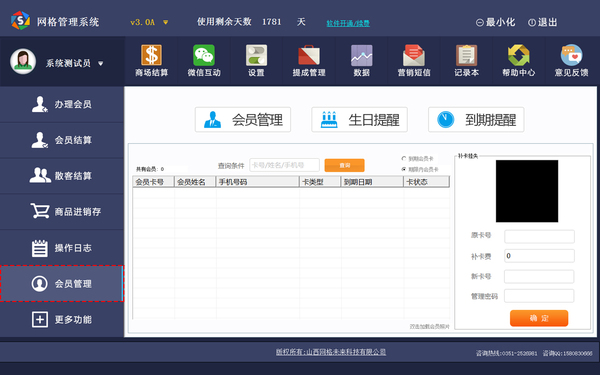Click the 到期提醒 expiry reminder button

476,120
